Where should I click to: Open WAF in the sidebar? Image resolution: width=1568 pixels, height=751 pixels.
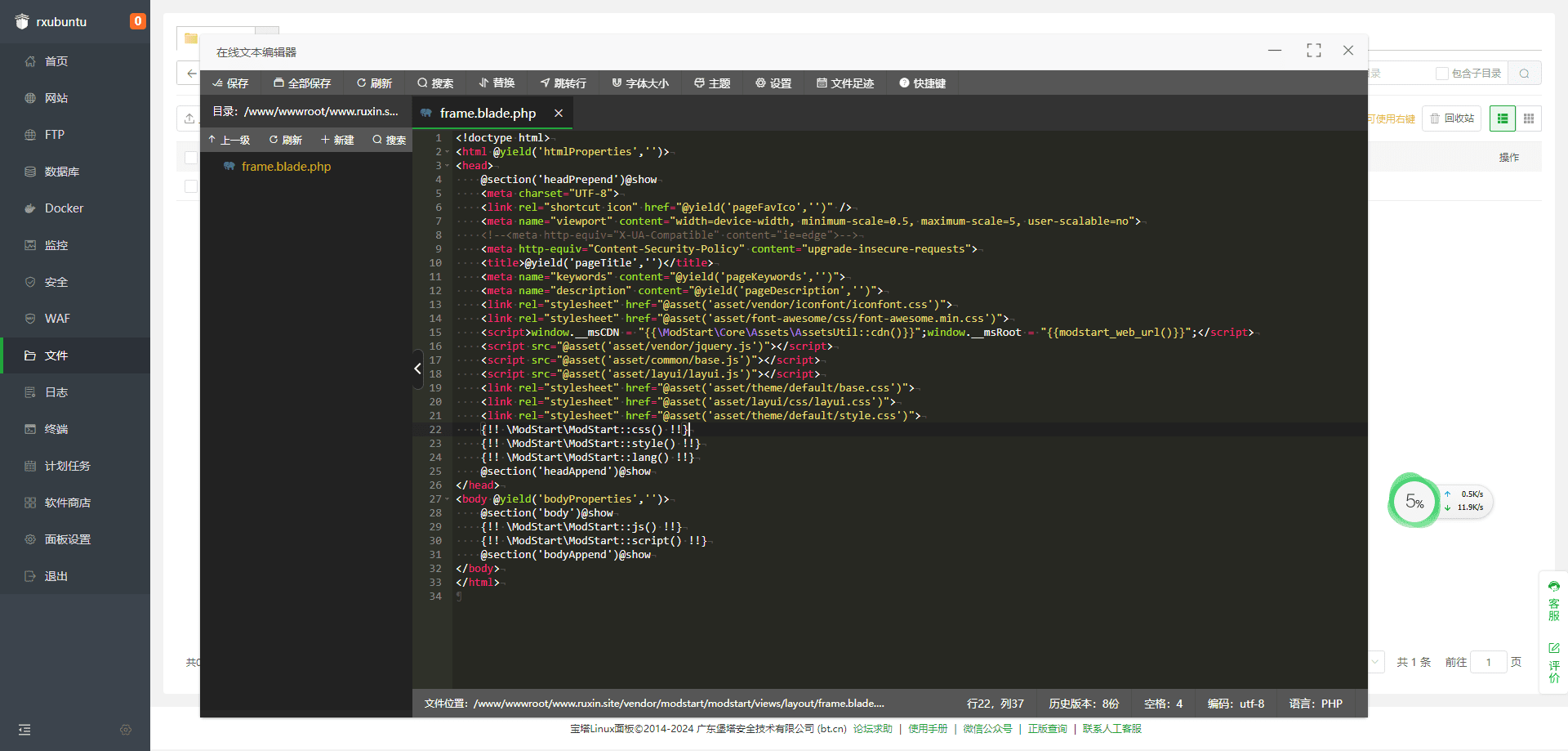tap(57, 319)
